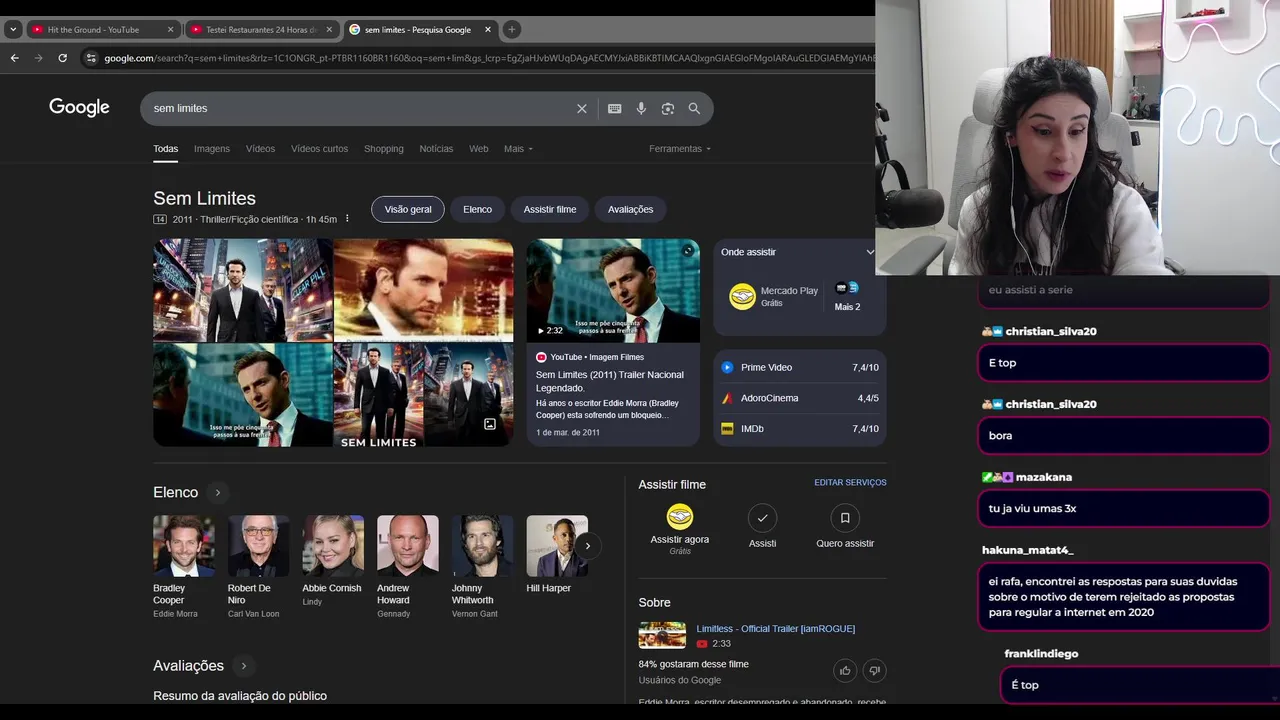View site information icon in address bar
Image resolution: width=1280 pixels, height=720 pixels.
pyautogui.click(x=91, y=58)
